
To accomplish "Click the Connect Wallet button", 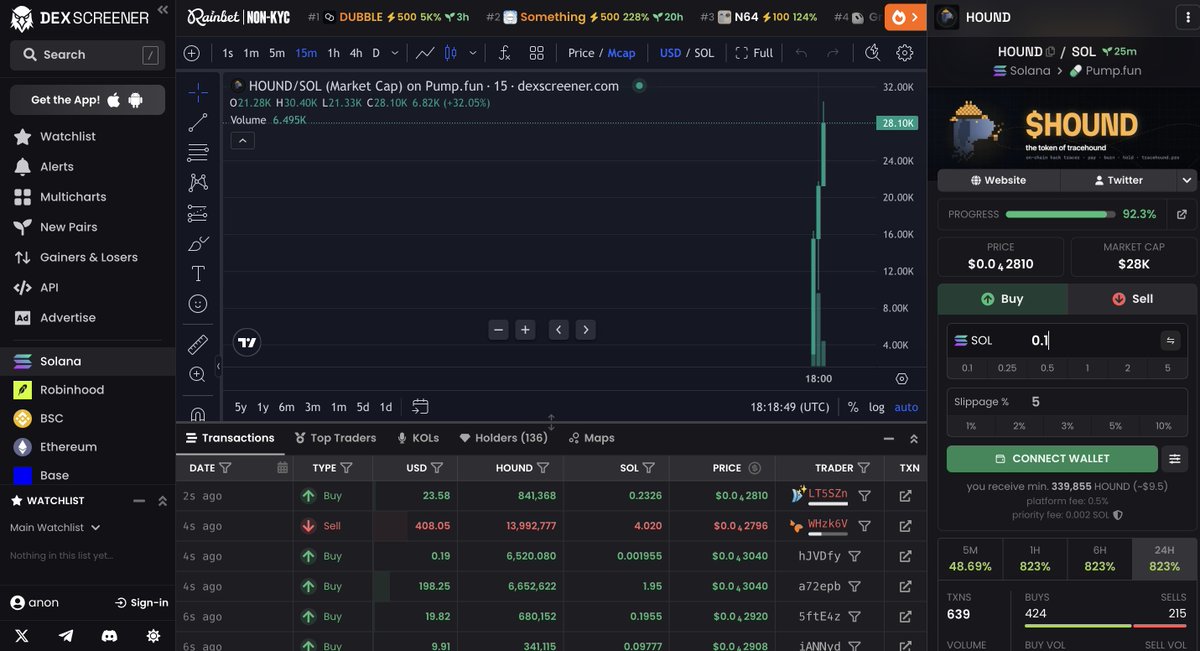I will point(1052,458).
